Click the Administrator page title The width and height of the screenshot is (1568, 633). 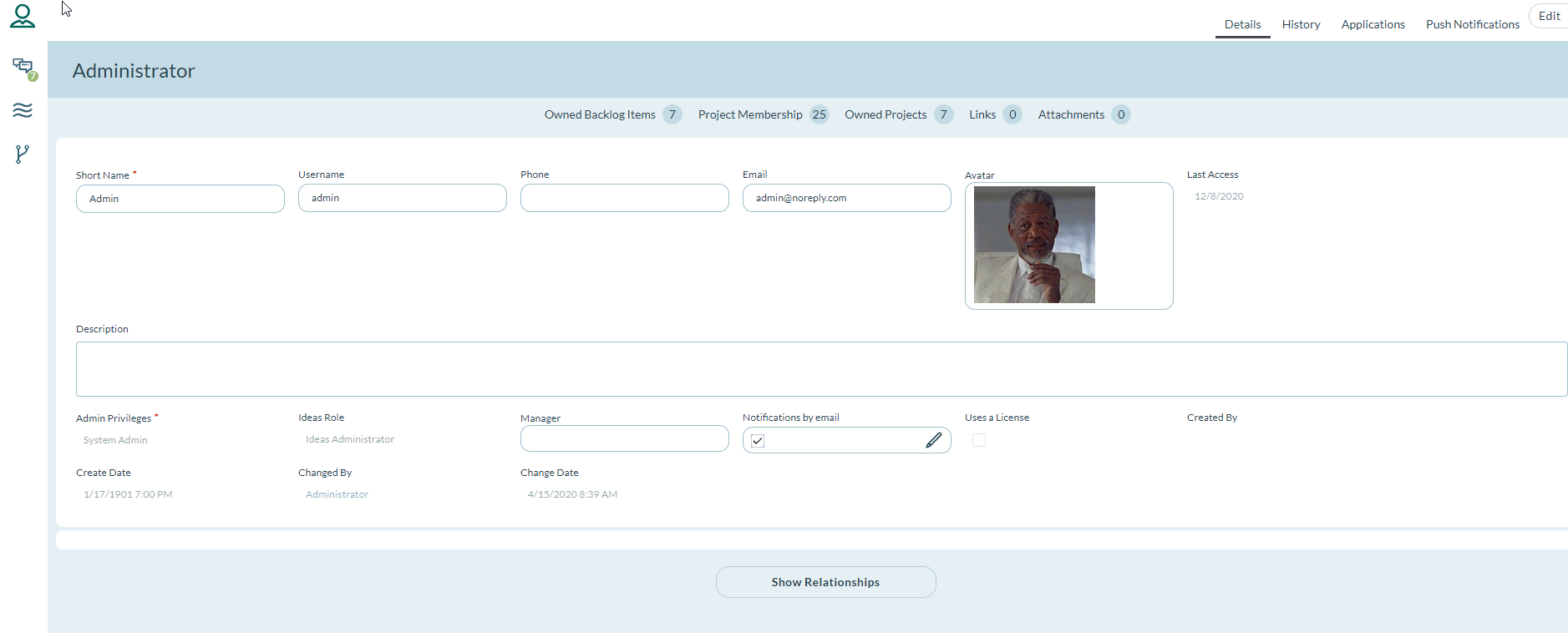pyautogui.click(x=134, y=71)
